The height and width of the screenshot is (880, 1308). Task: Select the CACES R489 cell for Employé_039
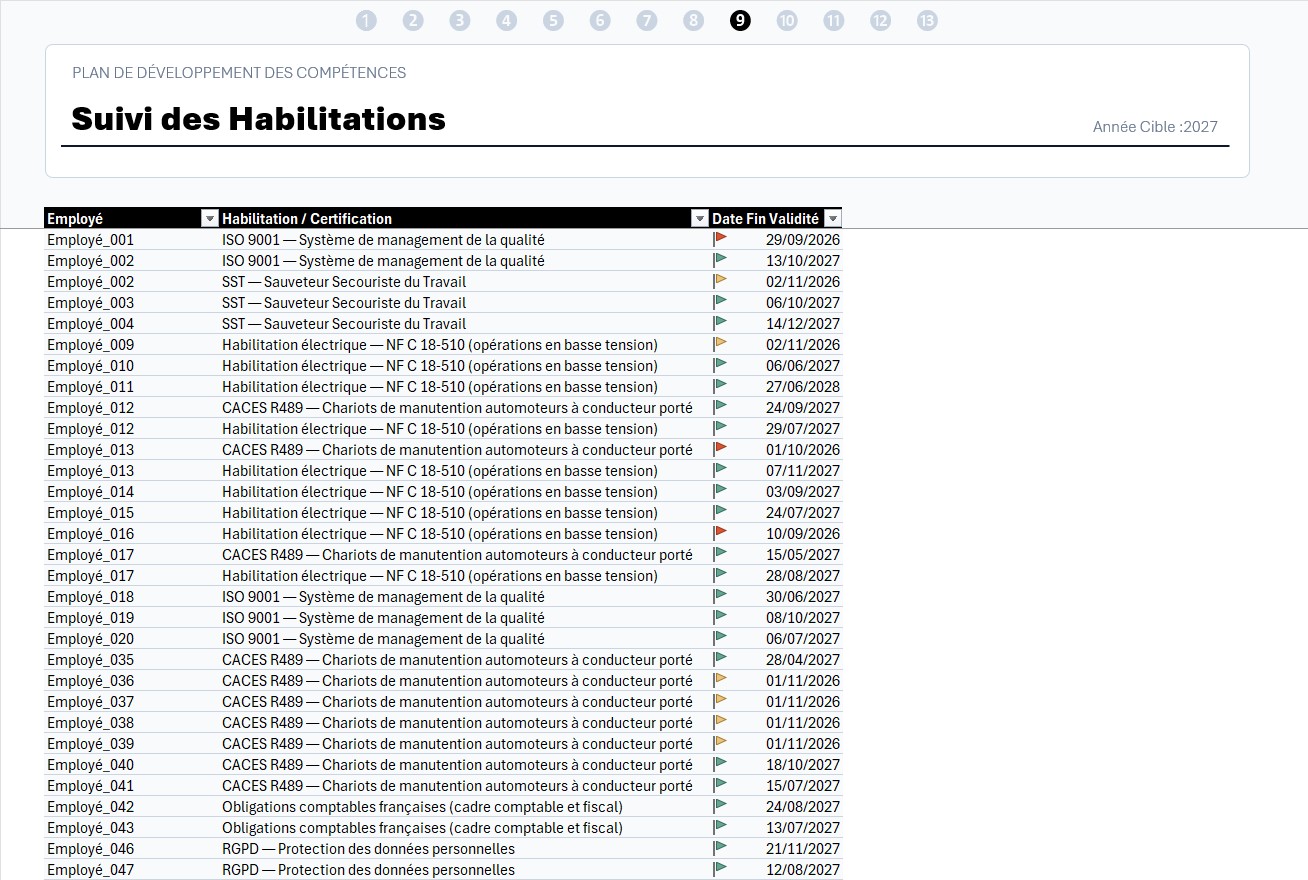(x=464, y=744)
